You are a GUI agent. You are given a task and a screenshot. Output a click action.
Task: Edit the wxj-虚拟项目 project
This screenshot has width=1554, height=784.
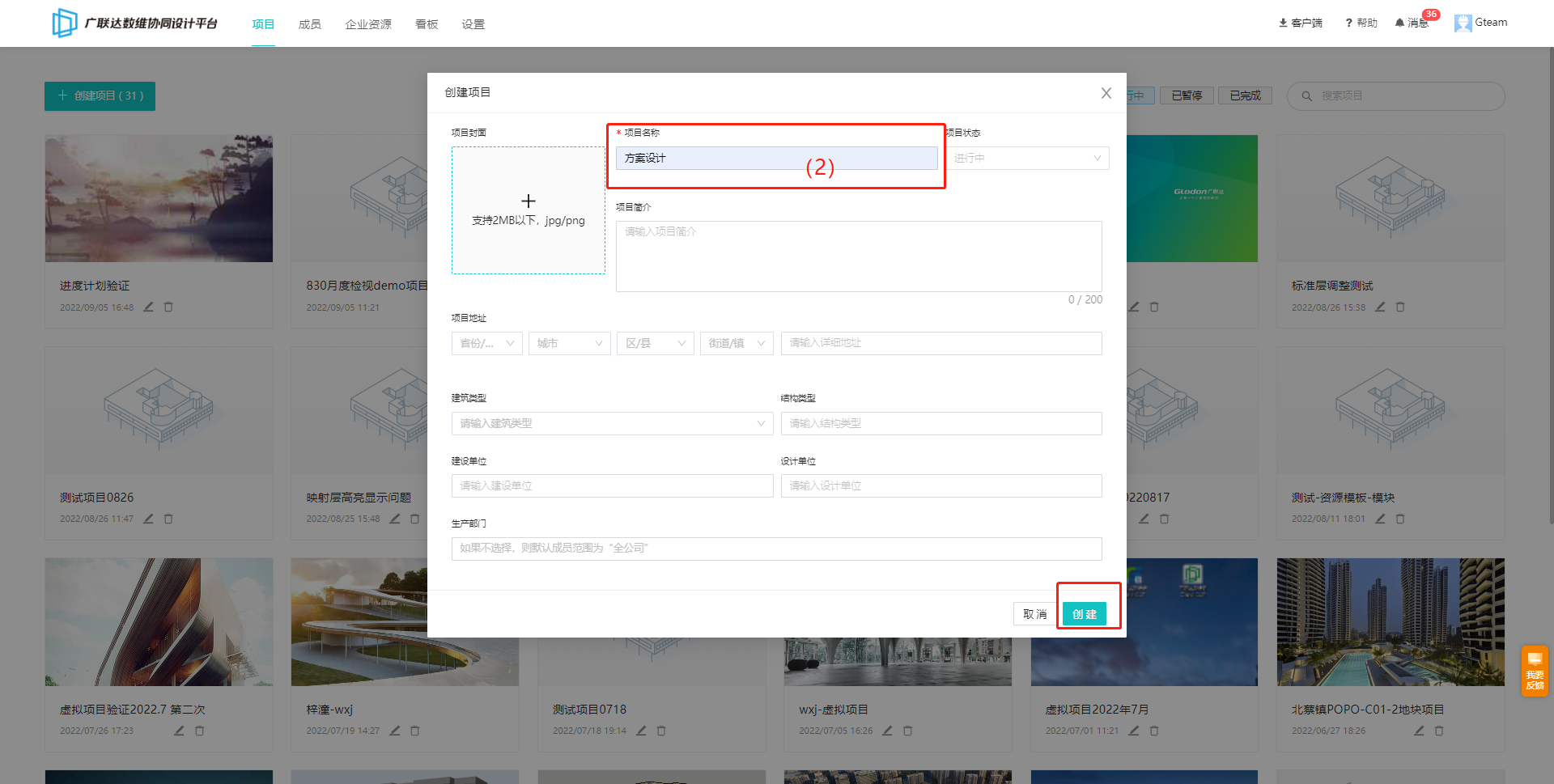tap(887, 731)
